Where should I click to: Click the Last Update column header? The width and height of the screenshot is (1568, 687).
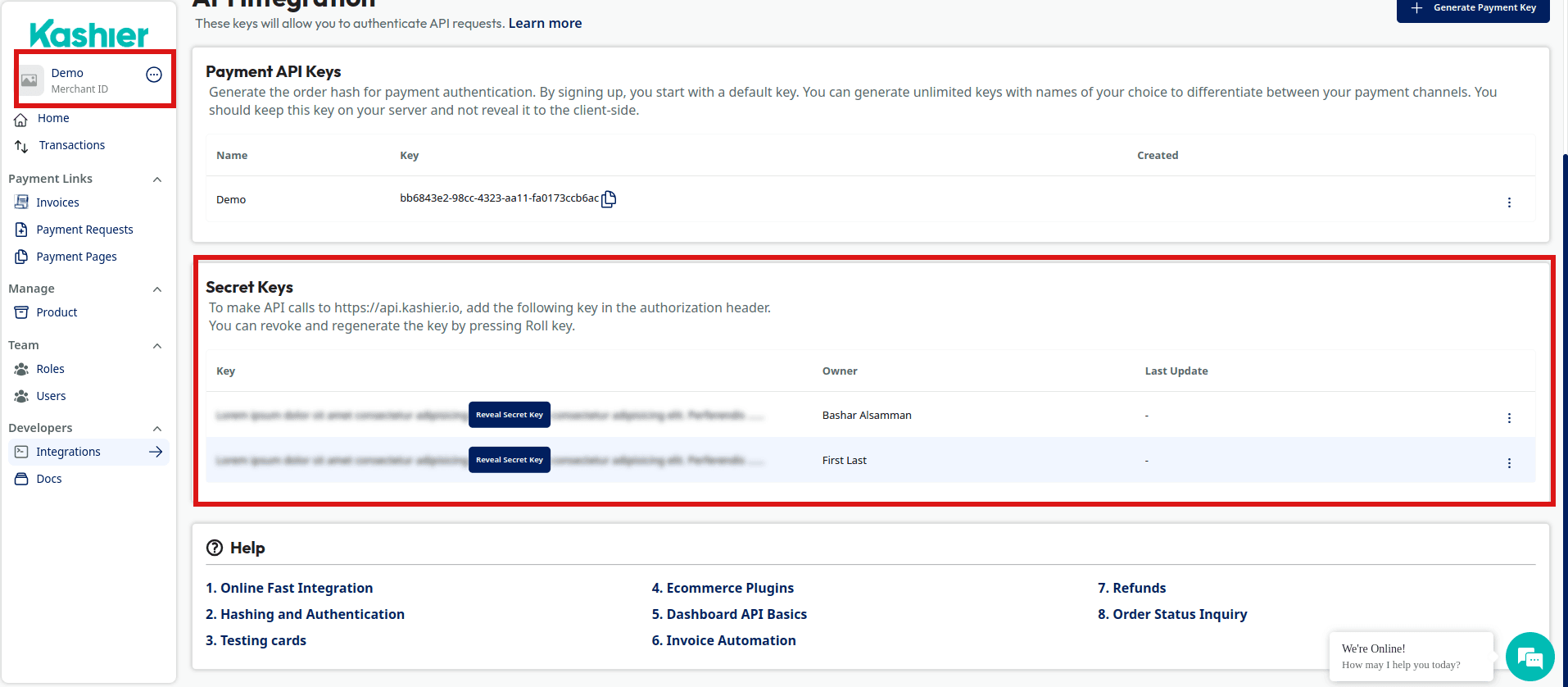click(1176, 371)
